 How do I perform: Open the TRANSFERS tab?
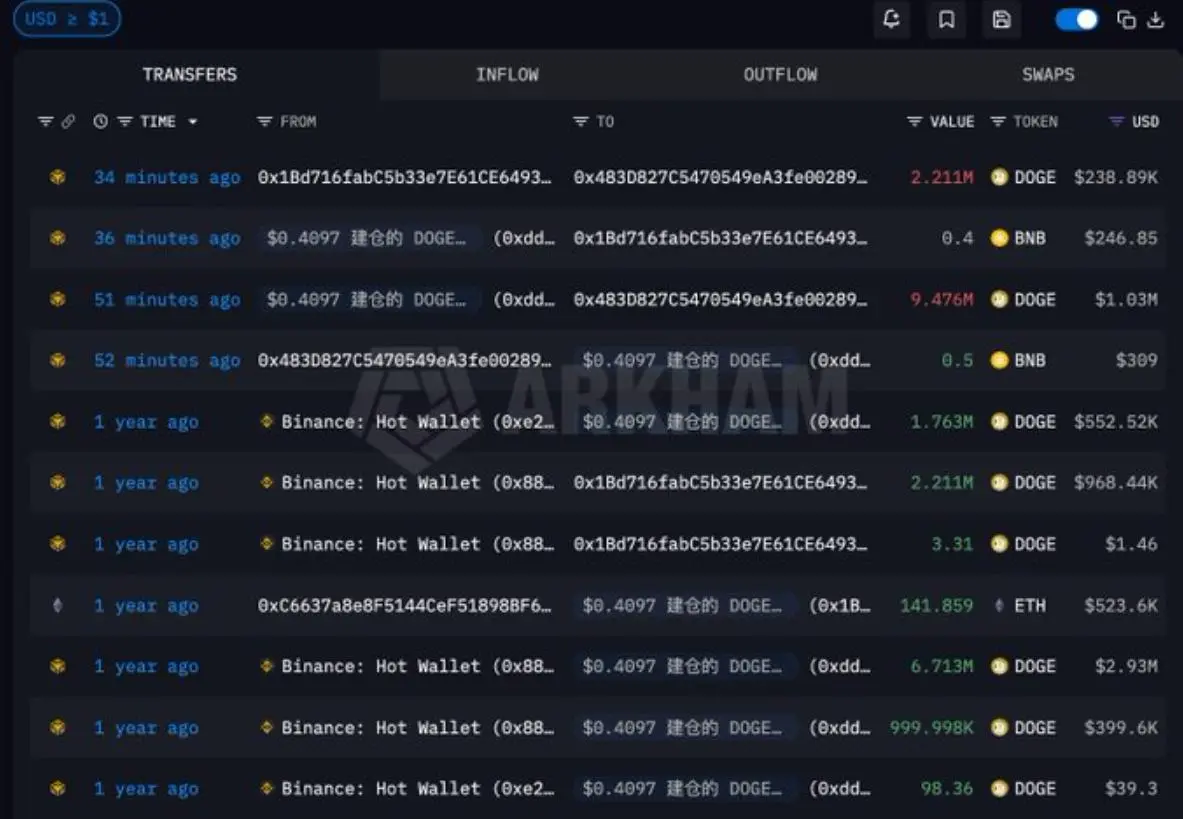pyautogui.click(x=189, y=75)
